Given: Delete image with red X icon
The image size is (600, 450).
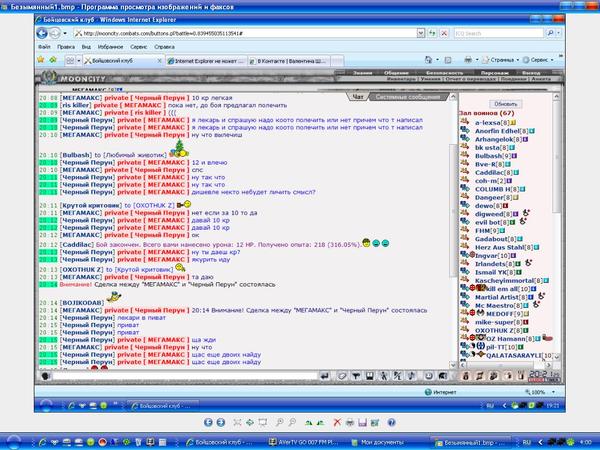Looking at the screenshot, I should tap(337, 422).
